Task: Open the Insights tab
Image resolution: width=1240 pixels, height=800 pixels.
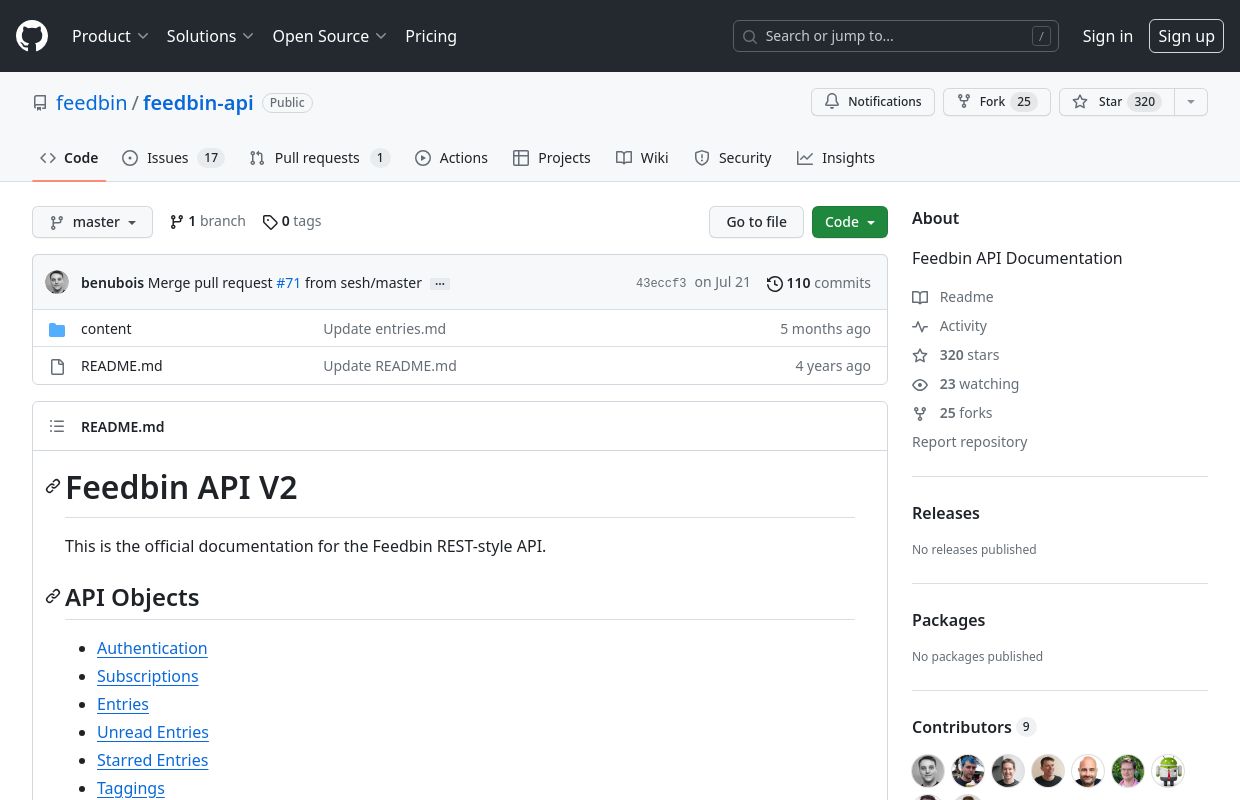Action: coord(836,158)
